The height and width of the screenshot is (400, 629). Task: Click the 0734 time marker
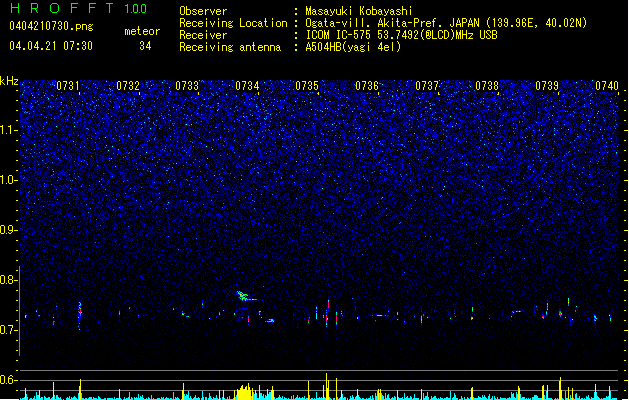click(x=247, y=86)
